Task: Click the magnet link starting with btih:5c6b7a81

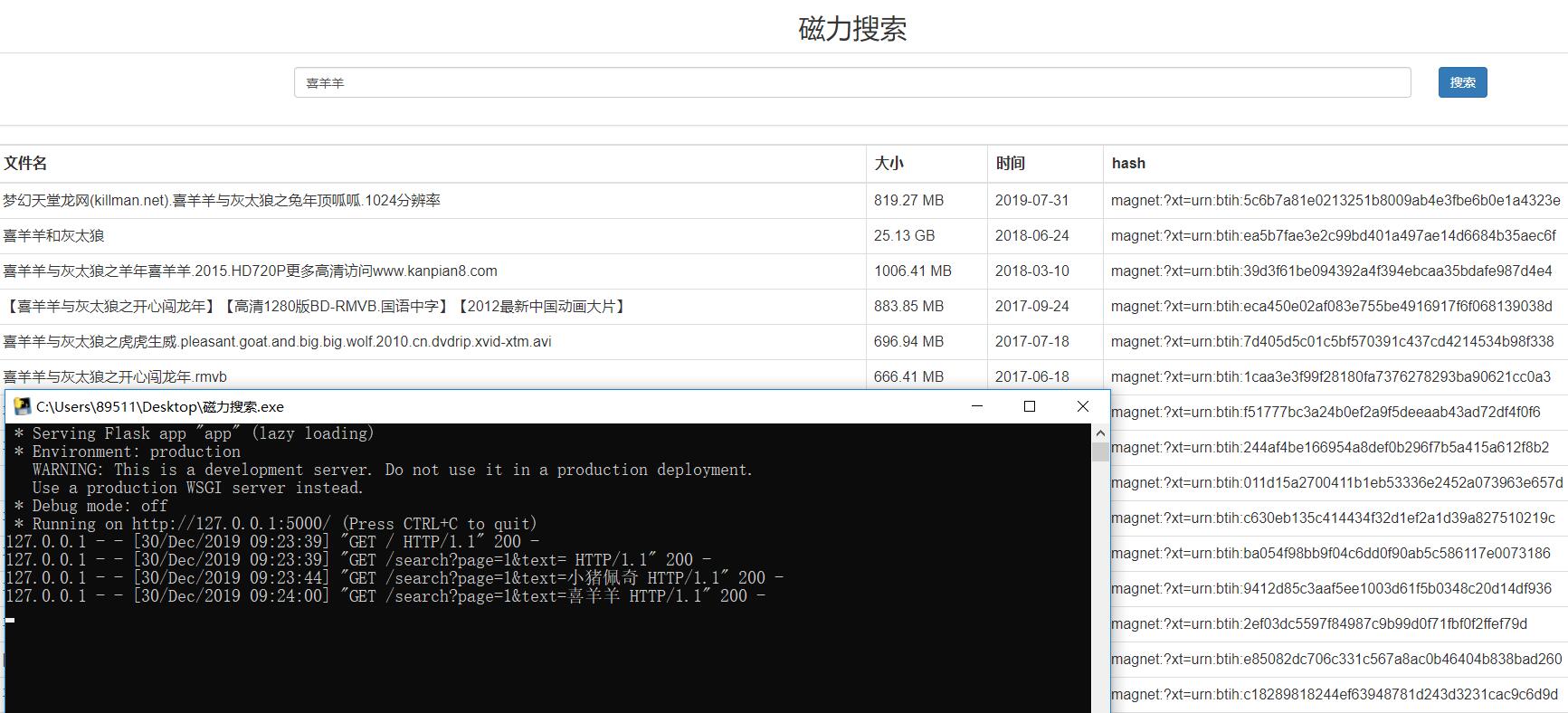Action: point(1335,201)
